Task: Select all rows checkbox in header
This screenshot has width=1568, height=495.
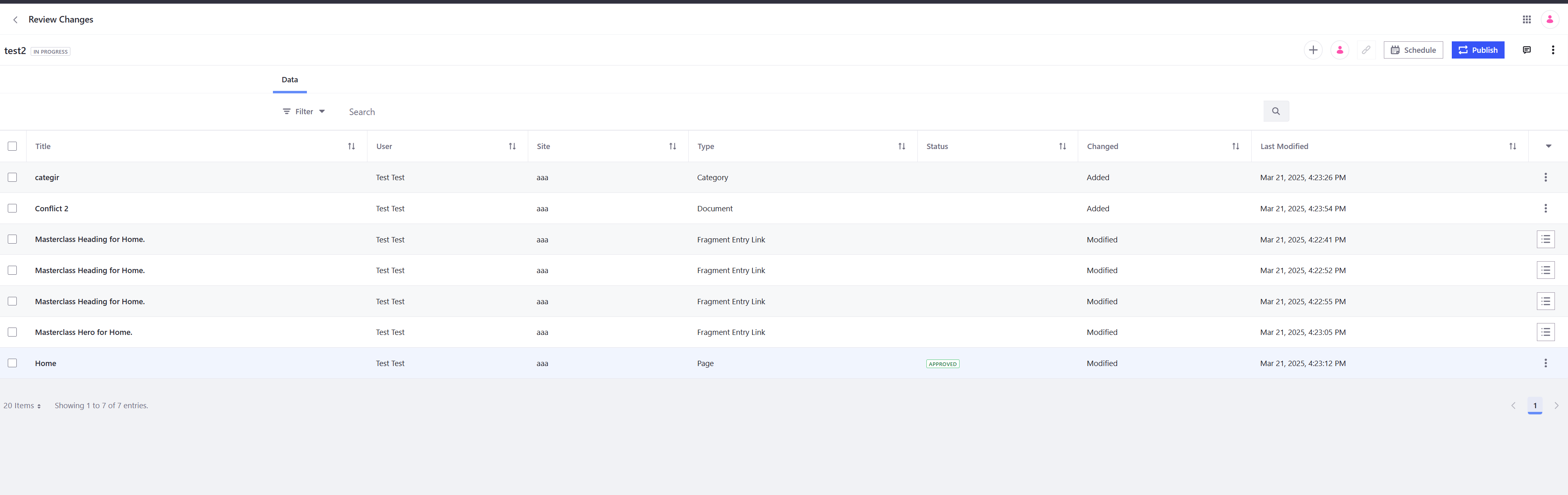Action: pyautogui.click(x=12, y=146)
